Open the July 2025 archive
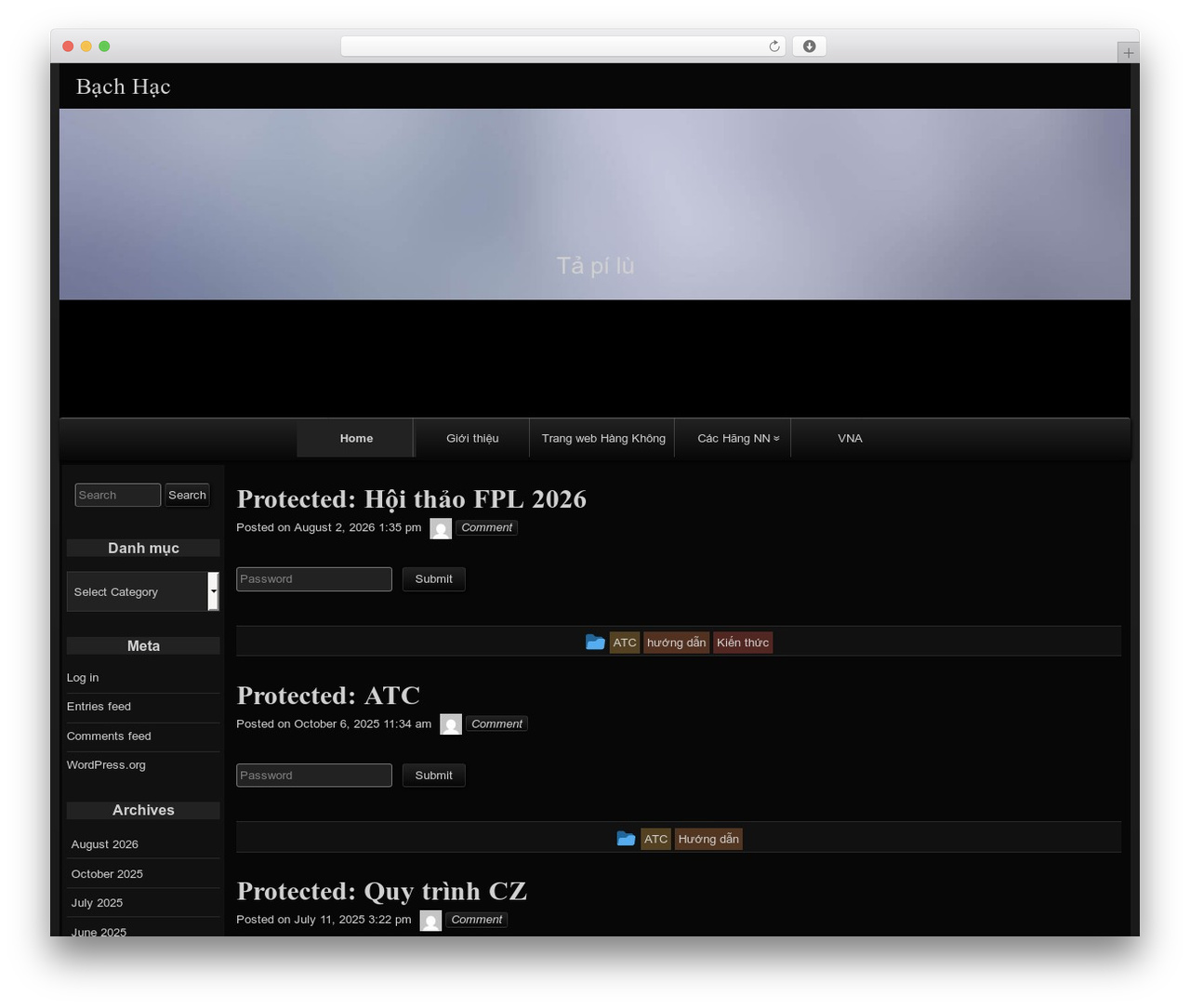 97,903
